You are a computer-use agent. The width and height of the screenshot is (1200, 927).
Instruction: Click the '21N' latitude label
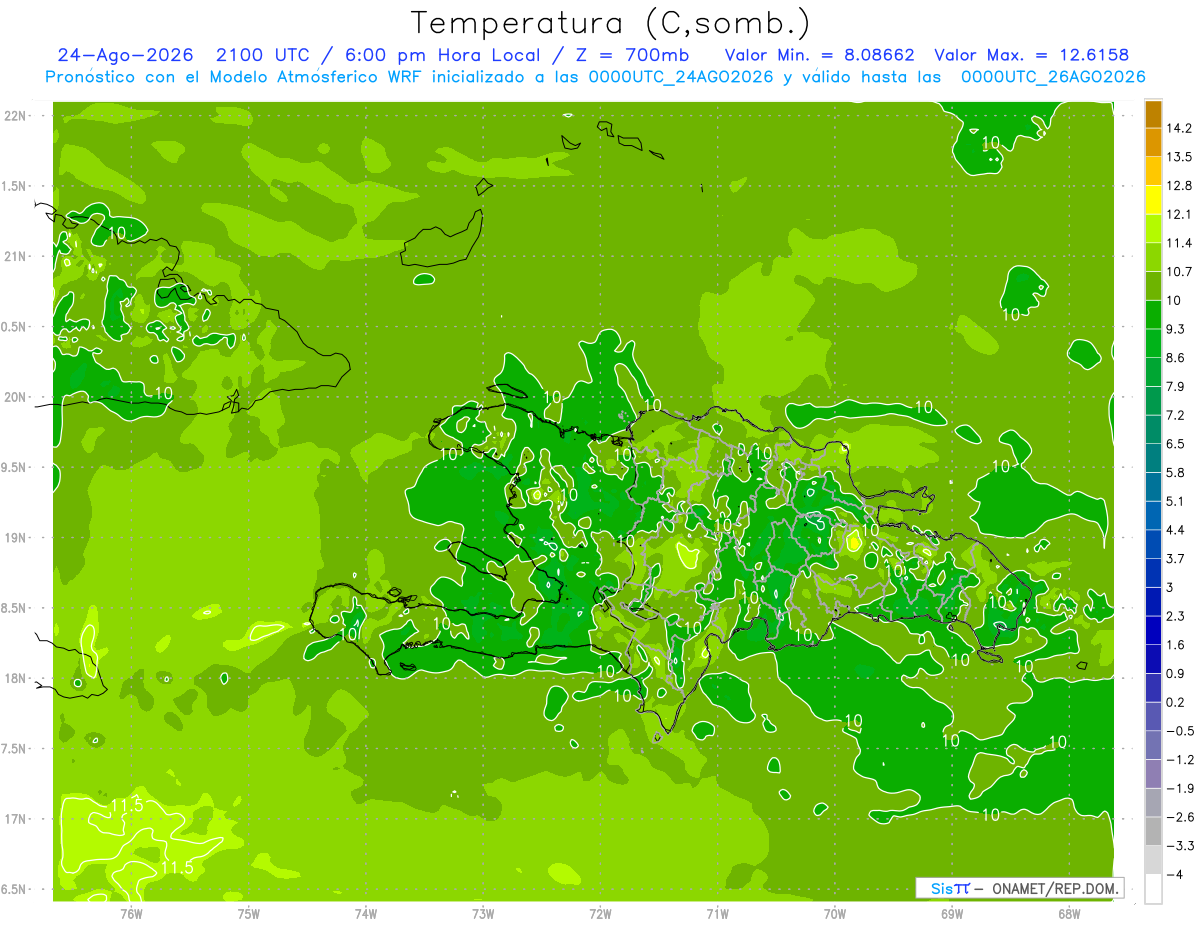pos(15,256)
